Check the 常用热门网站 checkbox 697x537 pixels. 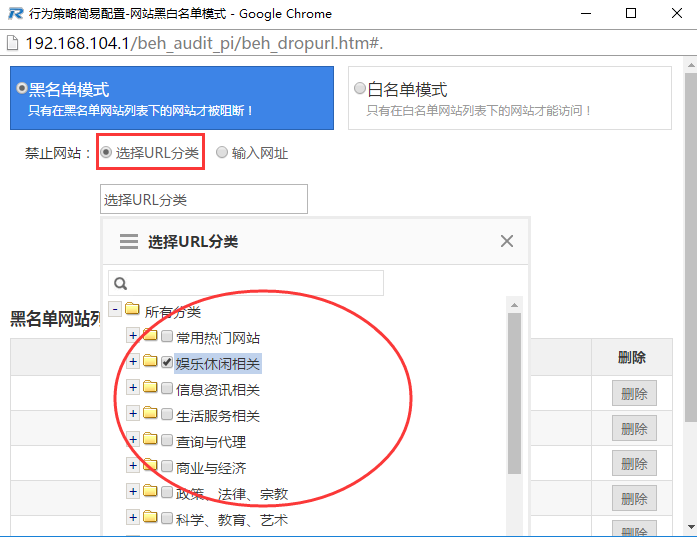pyautogui.click(x=167, y=337)
